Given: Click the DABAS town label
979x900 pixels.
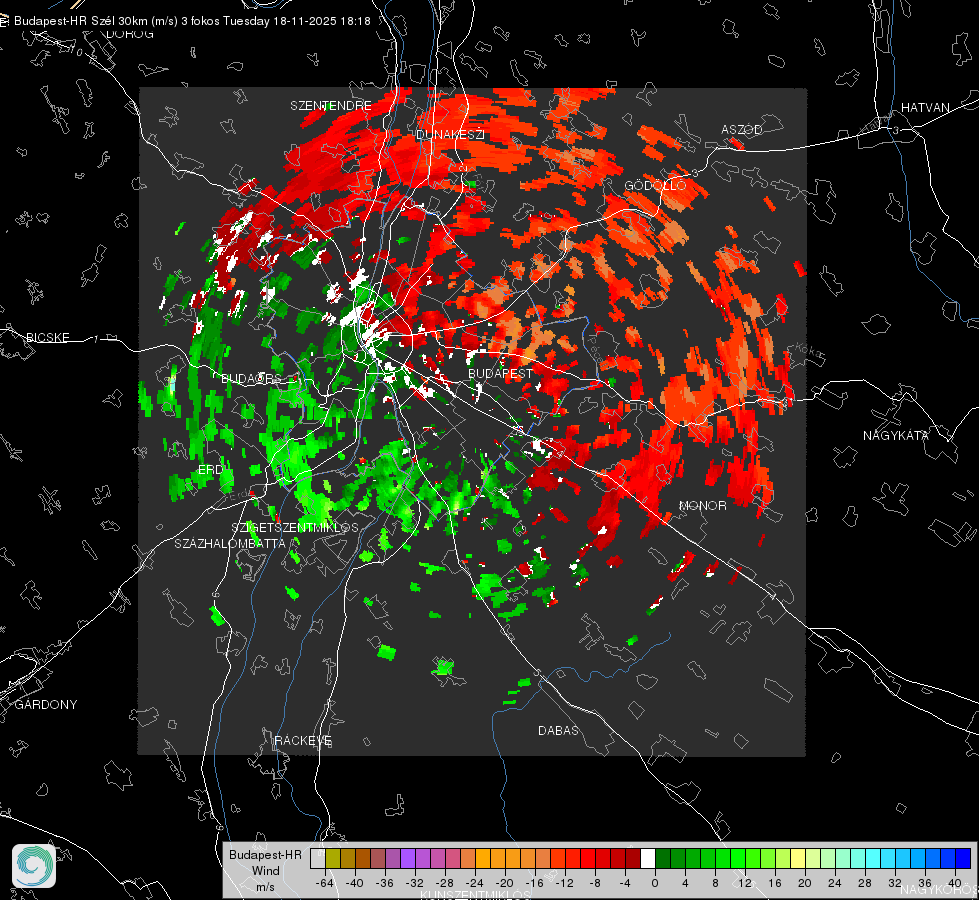Looking at the screenshot, I should click(558, 730).
